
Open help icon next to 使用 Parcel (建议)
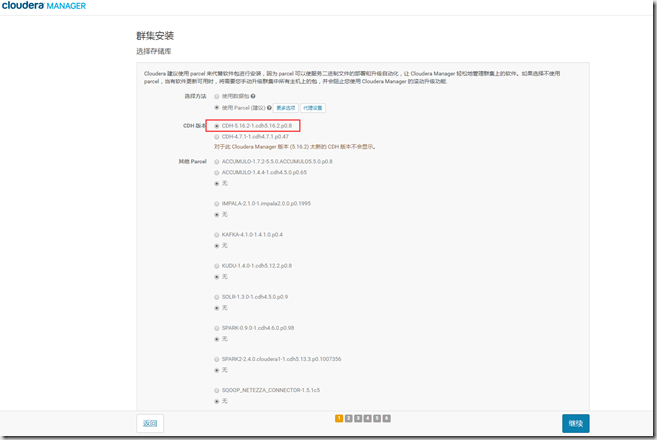(269, 108)
